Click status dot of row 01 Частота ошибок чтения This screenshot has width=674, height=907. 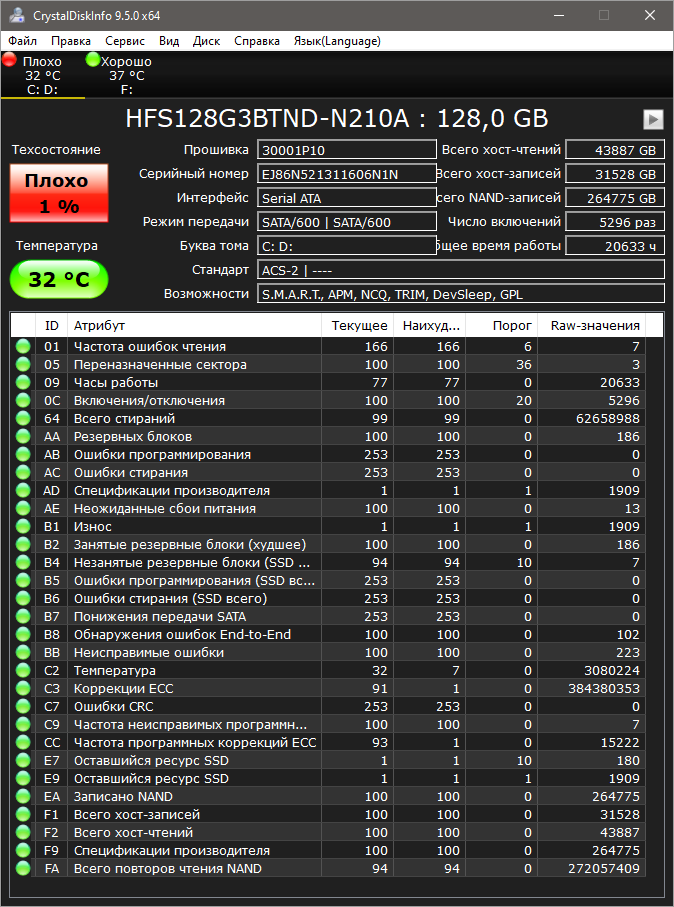coord(23,346)
